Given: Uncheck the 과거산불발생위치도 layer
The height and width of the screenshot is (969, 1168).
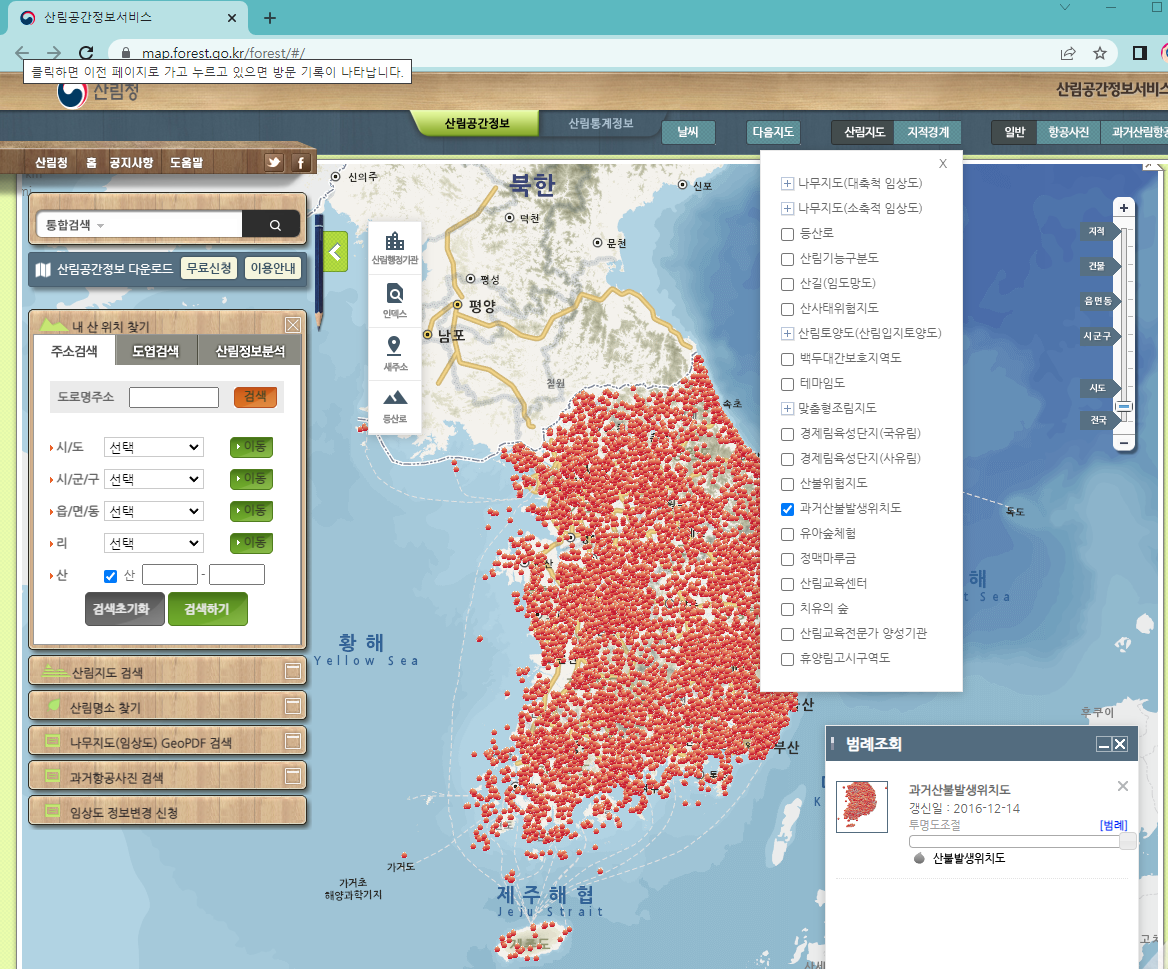Looking at the screenshot, I should (x=787, y=509).
